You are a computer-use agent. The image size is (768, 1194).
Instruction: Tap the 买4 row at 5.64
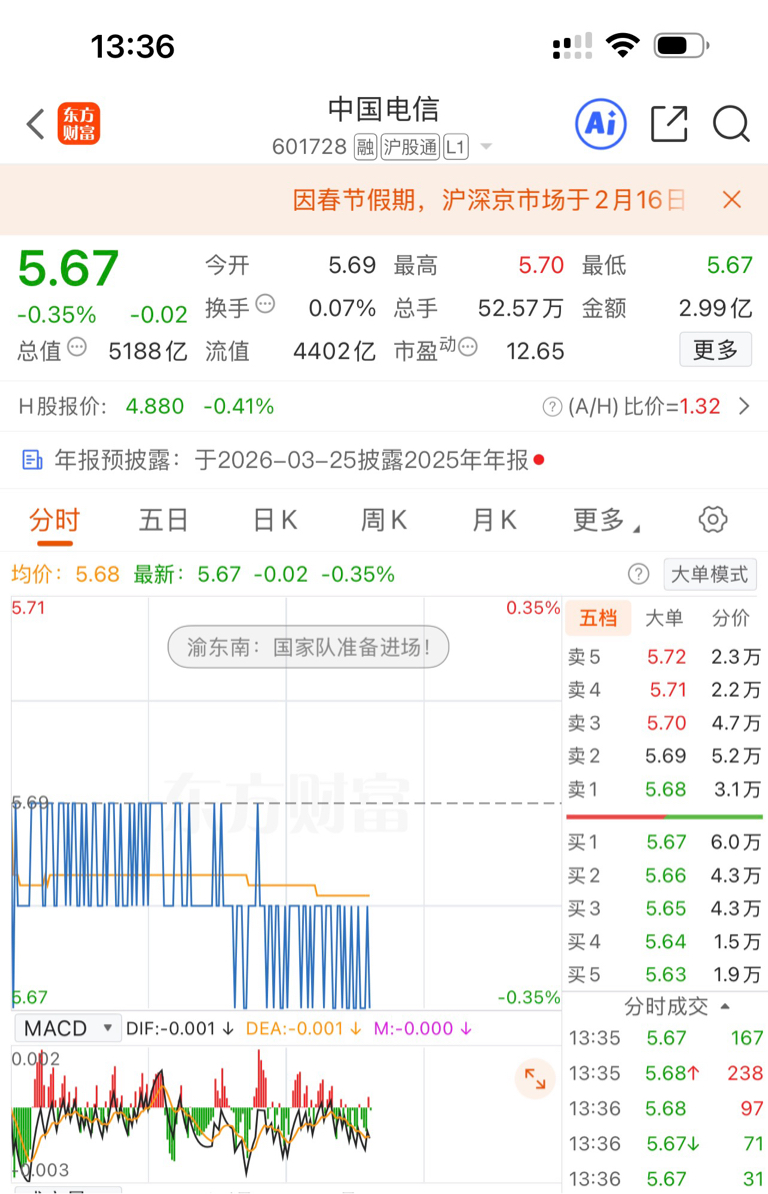click(x=664, y=942)
